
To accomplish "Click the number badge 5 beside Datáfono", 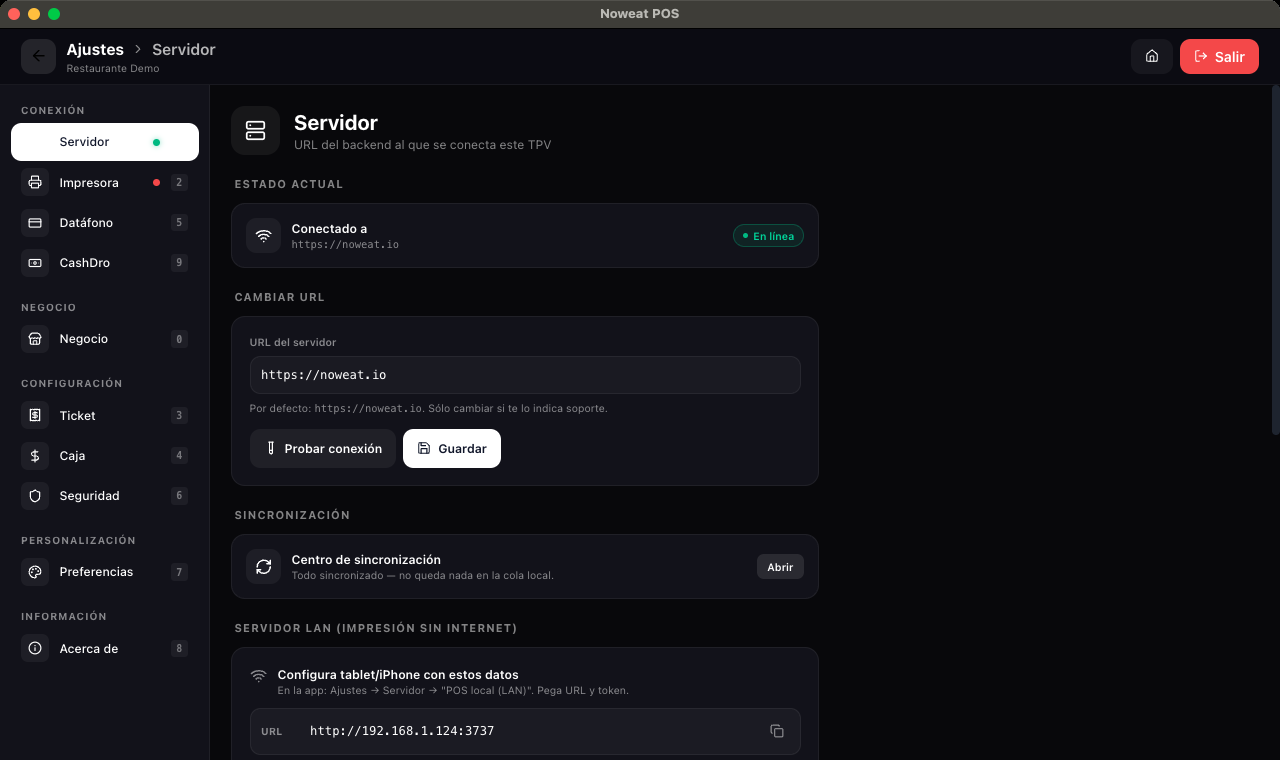I will click(179, 222).
